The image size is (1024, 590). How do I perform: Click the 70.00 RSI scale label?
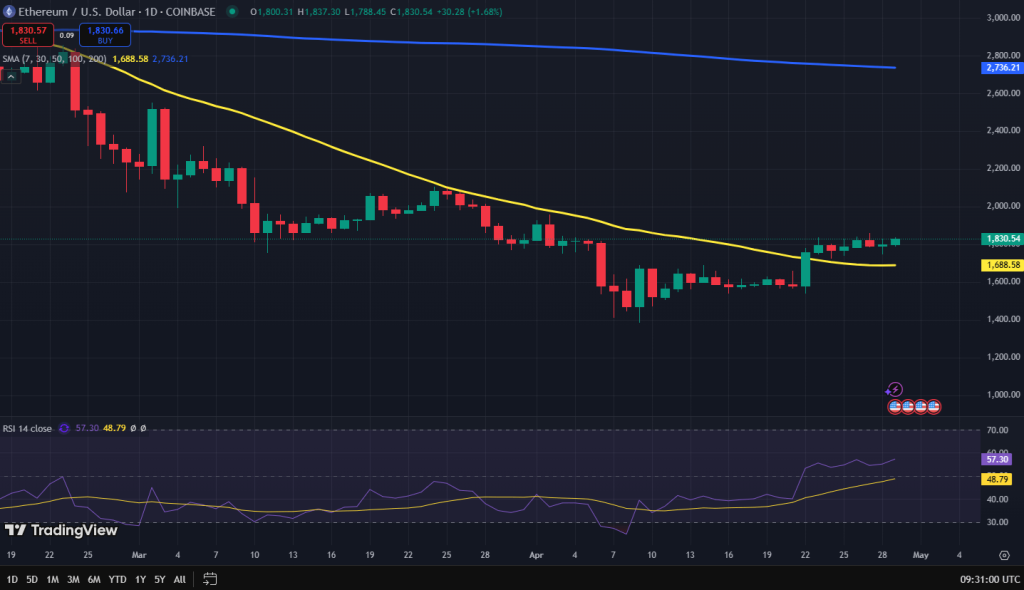(997, 431)
